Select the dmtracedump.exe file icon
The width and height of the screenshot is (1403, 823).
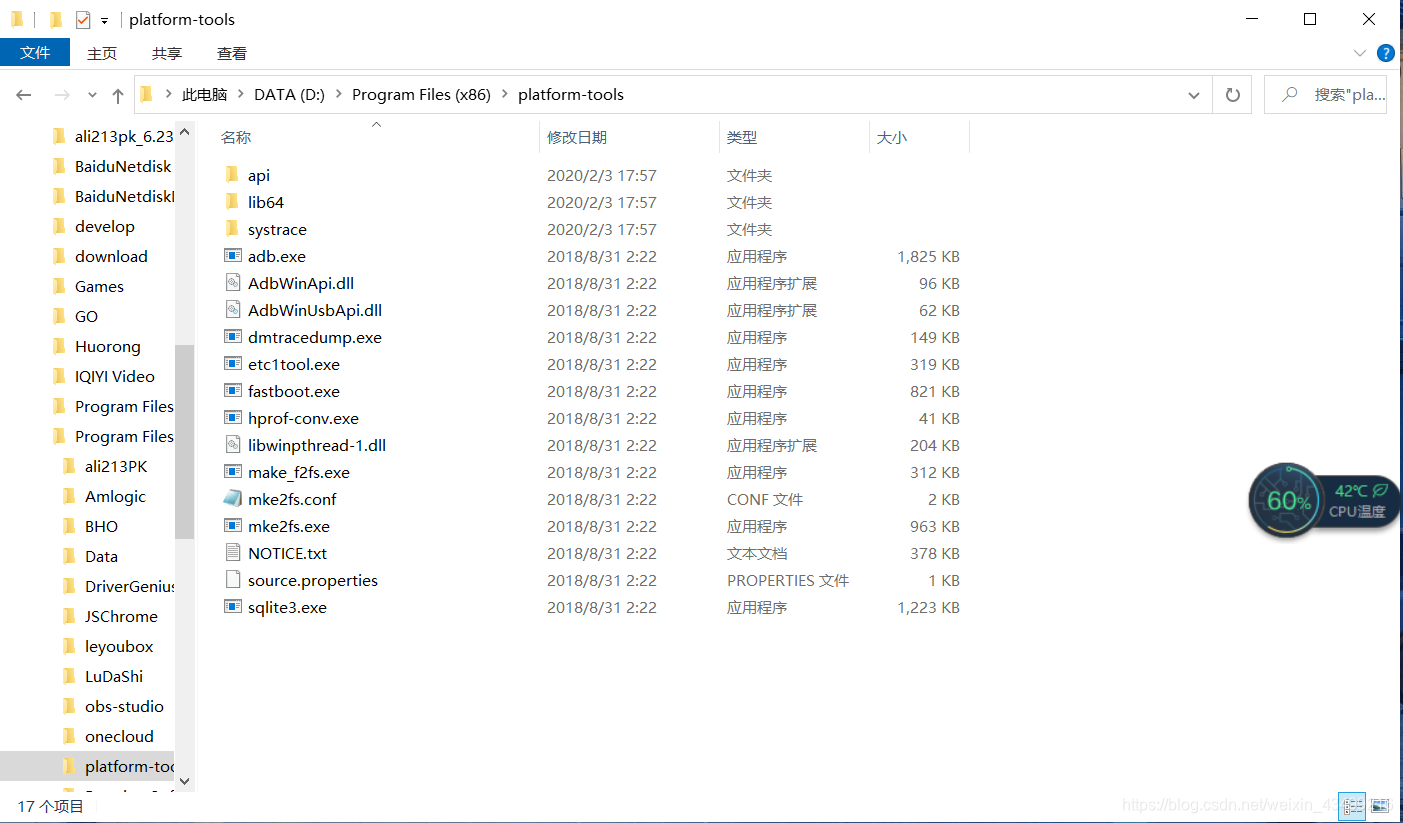pos(232,337)
